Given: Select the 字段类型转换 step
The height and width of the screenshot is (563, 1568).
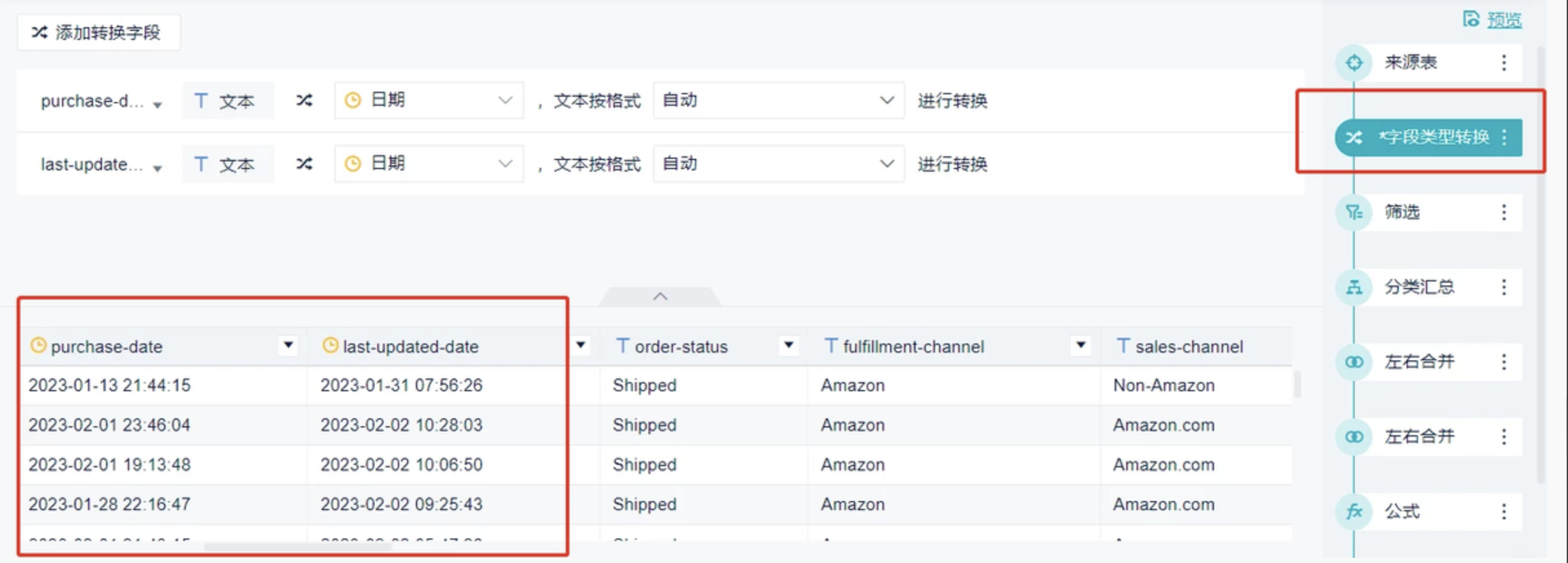Looking at the screenshot, I should [1429, 137].
